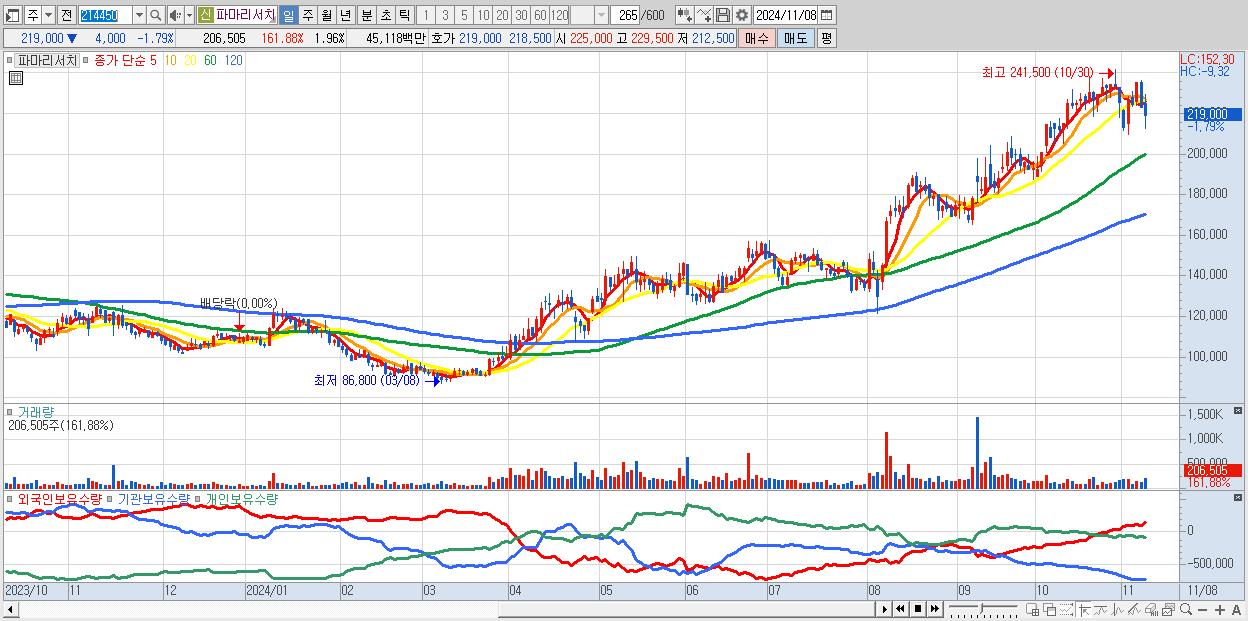The height and width of the screenshot is (621, 1248).
Task: Click the stock search magnifier icon
Action: click(x=155, y=15)
